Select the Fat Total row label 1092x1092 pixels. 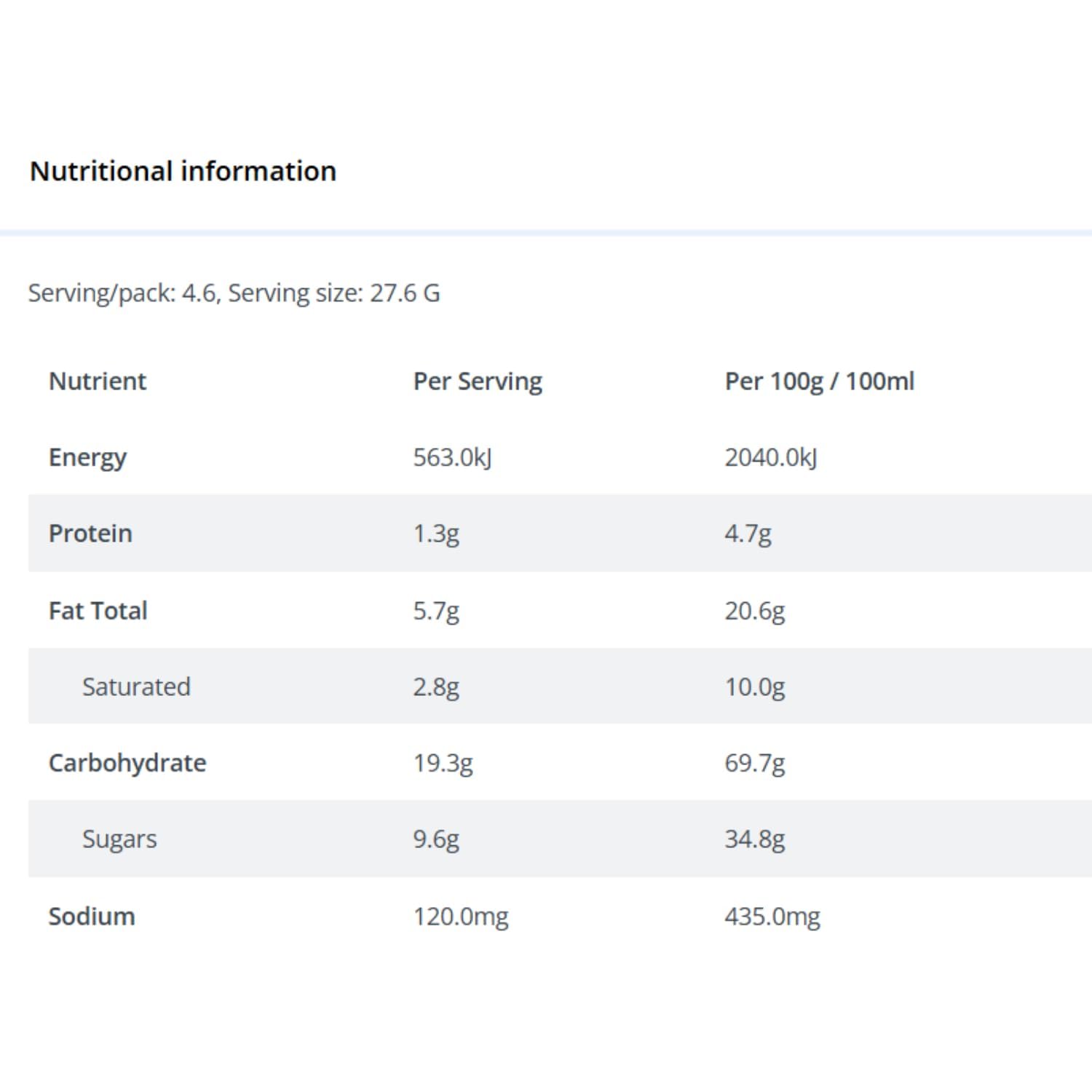98,610
